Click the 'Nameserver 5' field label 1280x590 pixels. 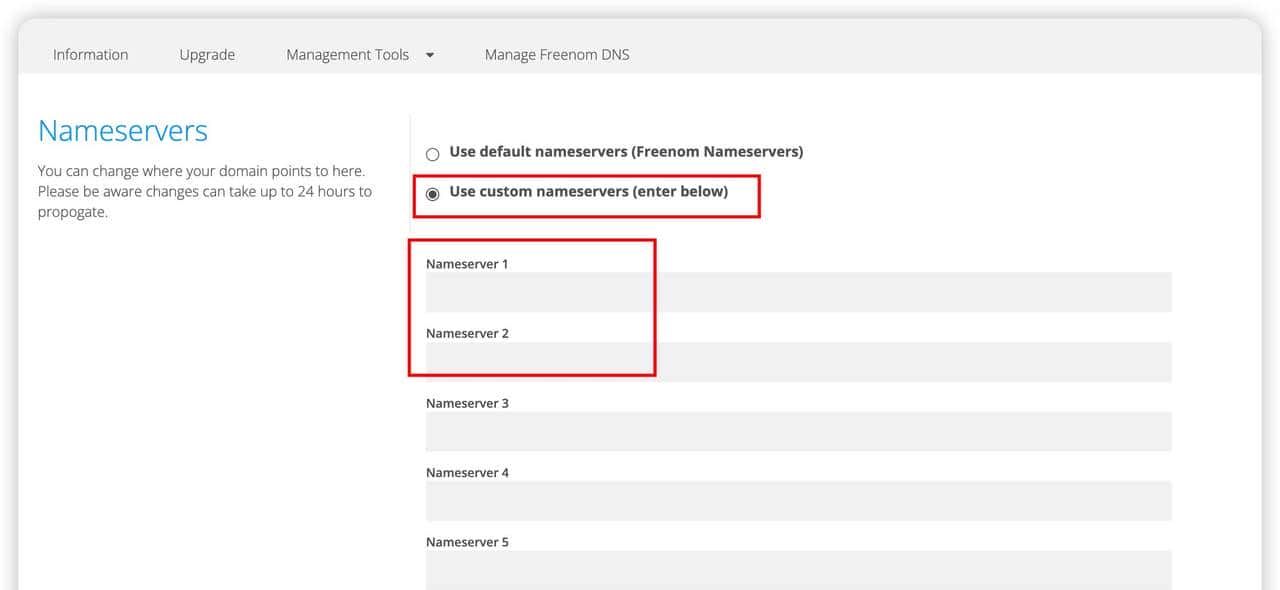pyautogui.click(x=467, y=542)
